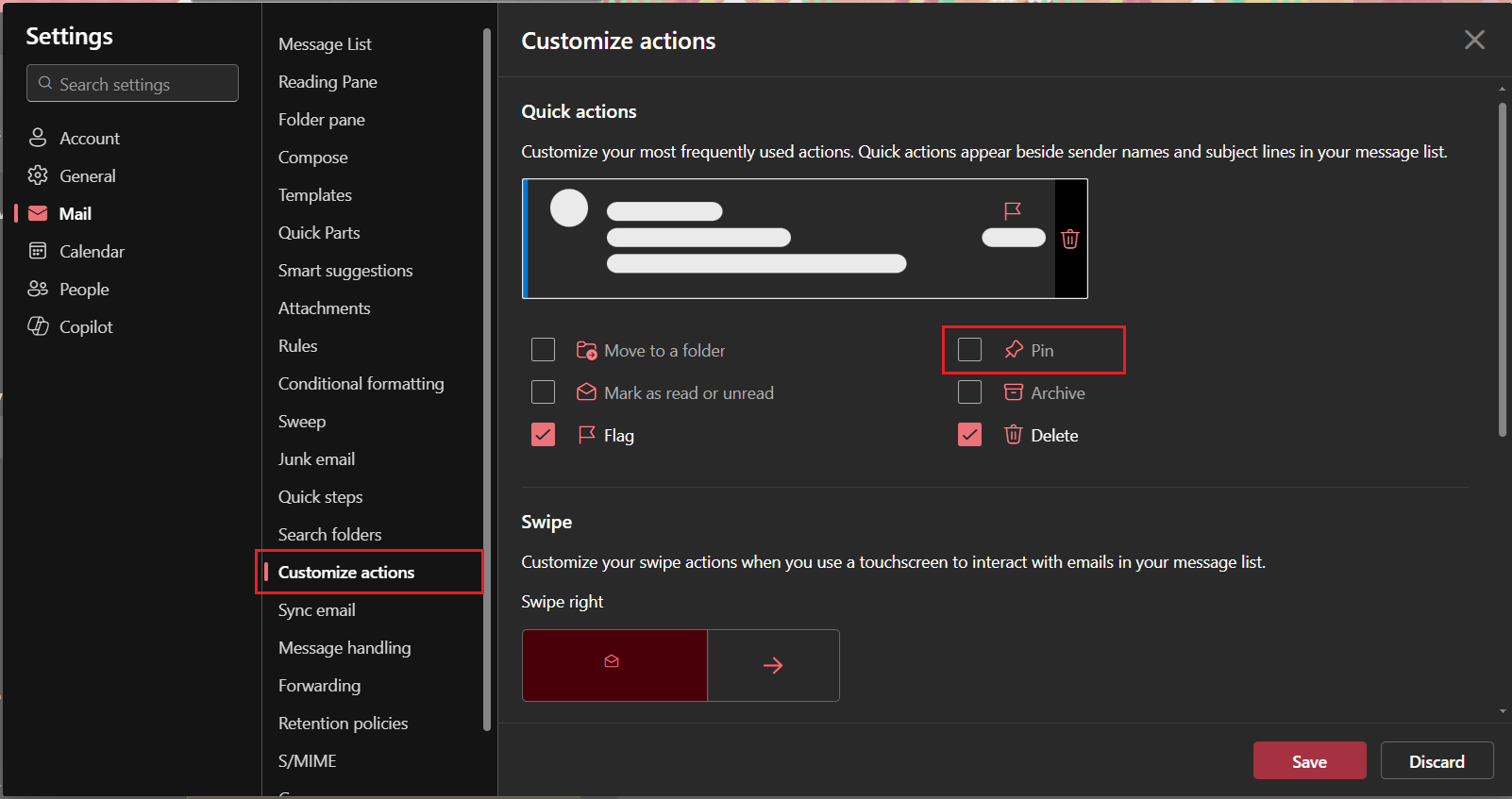Click the Customize actions pane scrollbar
Screen dimensions: 1512x799
click(1503, 270)
